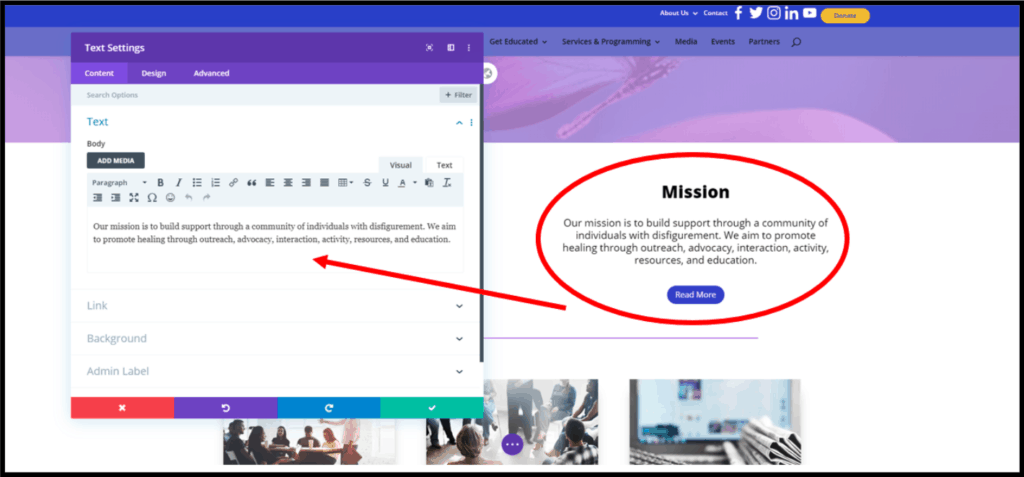Image resolution: width=1024 pixels, height=477 pixels.
Task: Expand the Background settings section
Action: pyautogui.click(x=275, y=339)
